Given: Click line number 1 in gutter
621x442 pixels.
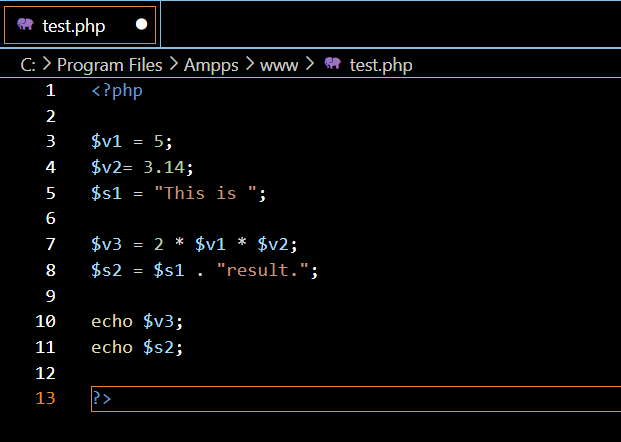Looking at the screenshot, I should (x=50, y=91).
